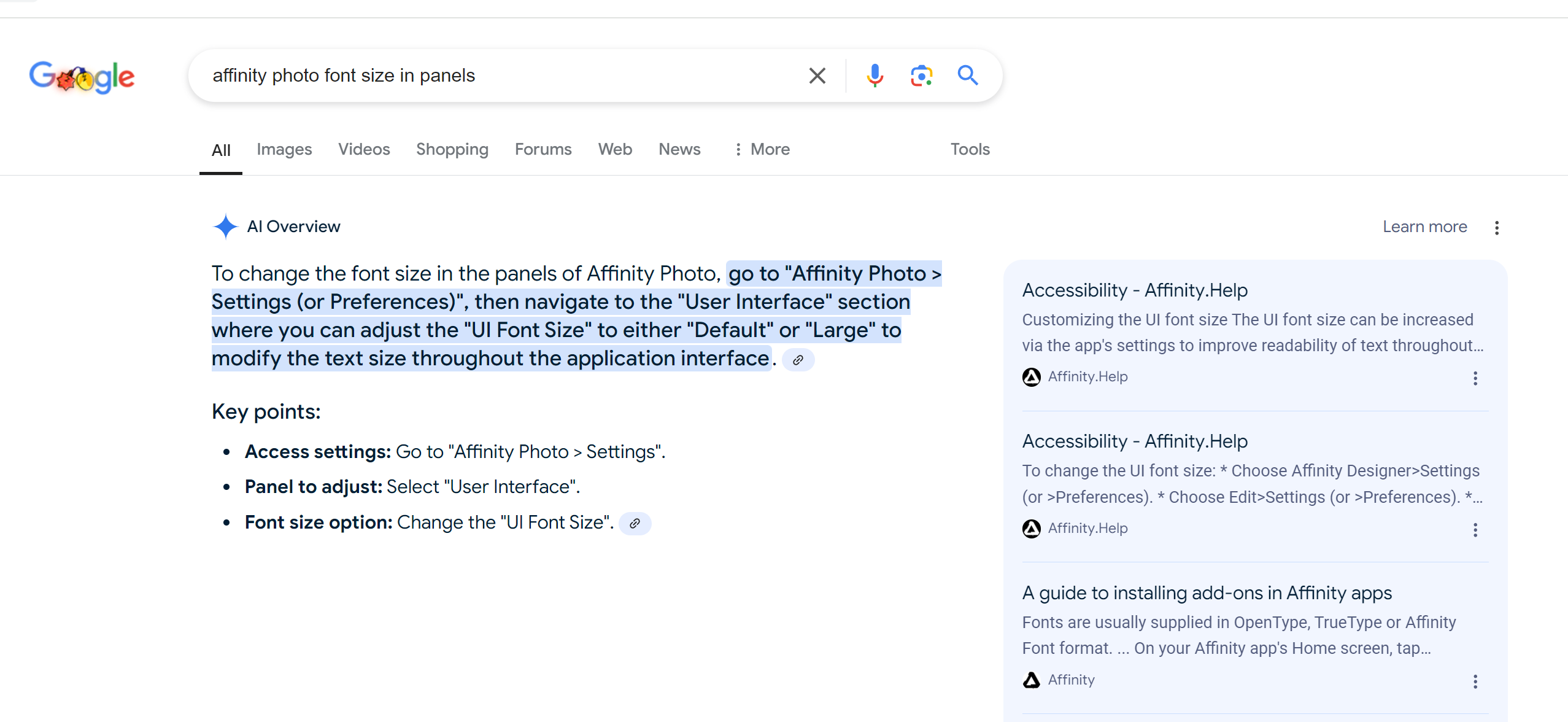Click "AI Overview" heading label

pos(293,227)
